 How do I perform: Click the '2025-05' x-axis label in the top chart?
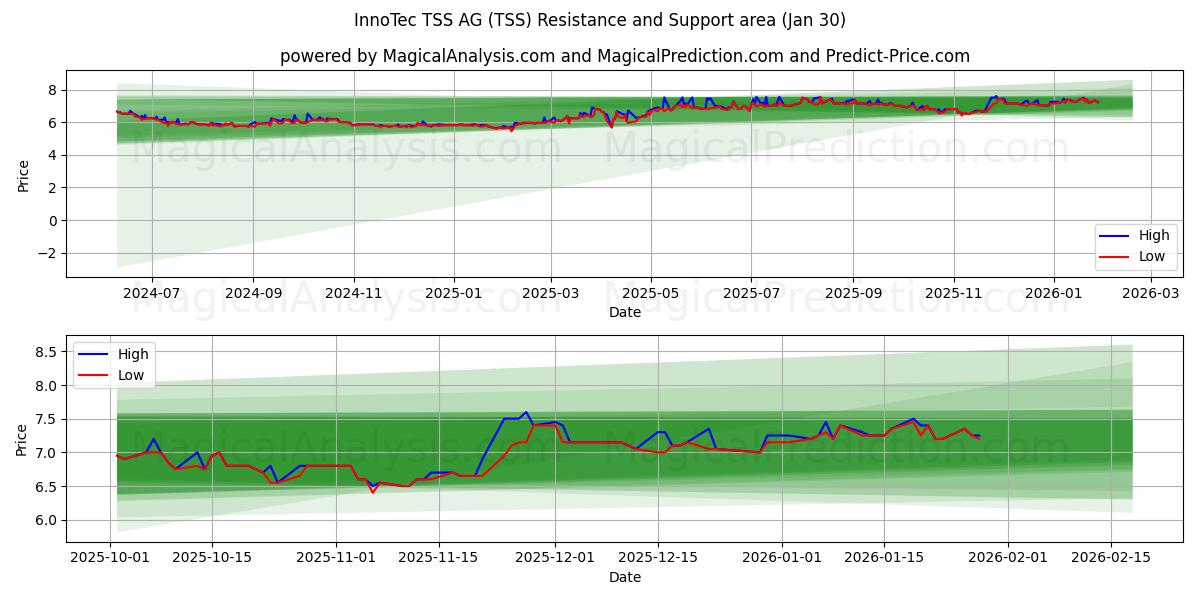pyautogui.click(x=651, y=294)
